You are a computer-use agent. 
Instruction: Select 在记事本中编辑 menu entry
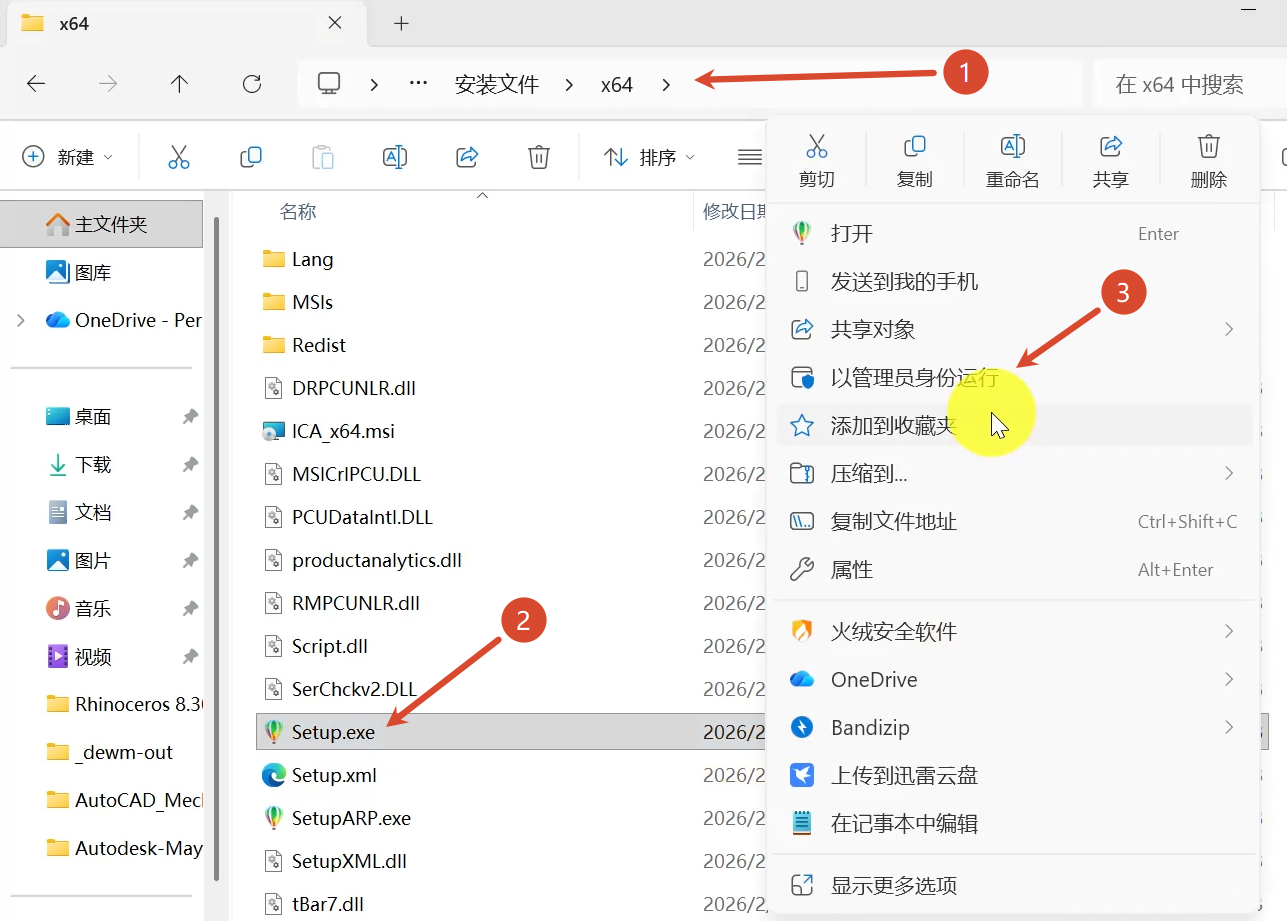coord(1012,824)
